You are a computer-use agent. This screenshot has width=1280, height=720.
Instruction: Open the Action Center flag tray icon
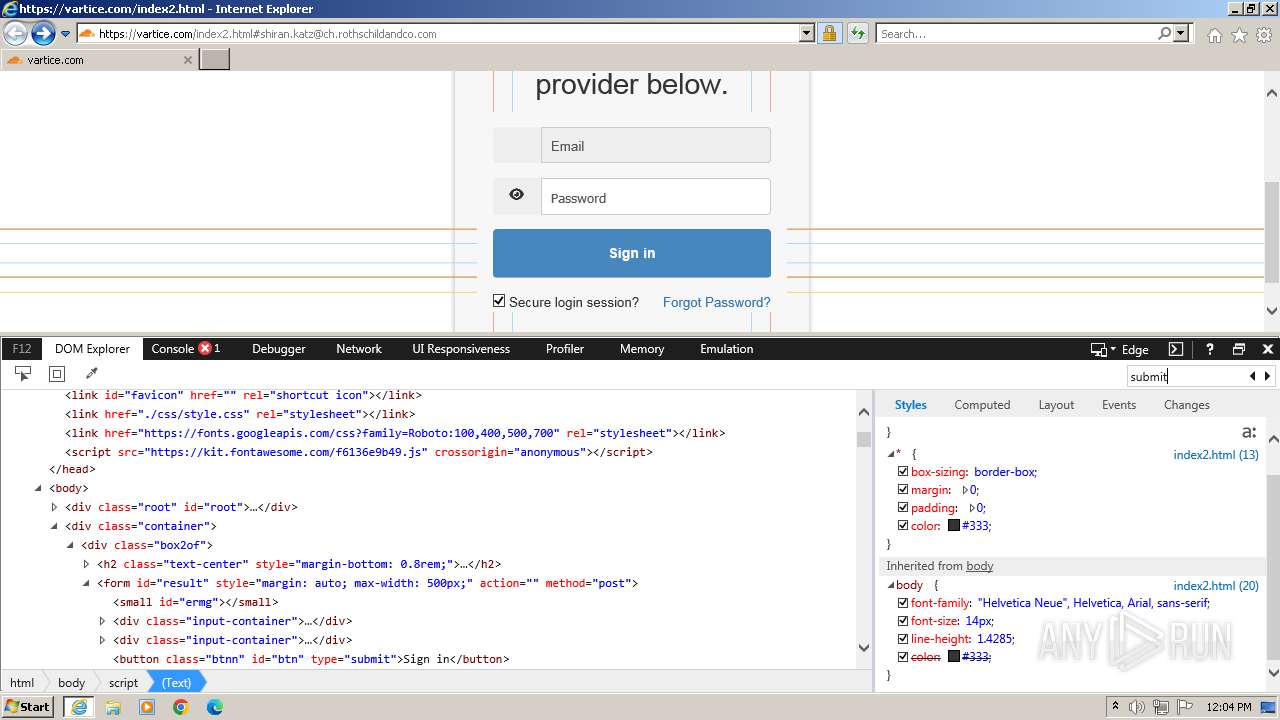[1183, 707]
